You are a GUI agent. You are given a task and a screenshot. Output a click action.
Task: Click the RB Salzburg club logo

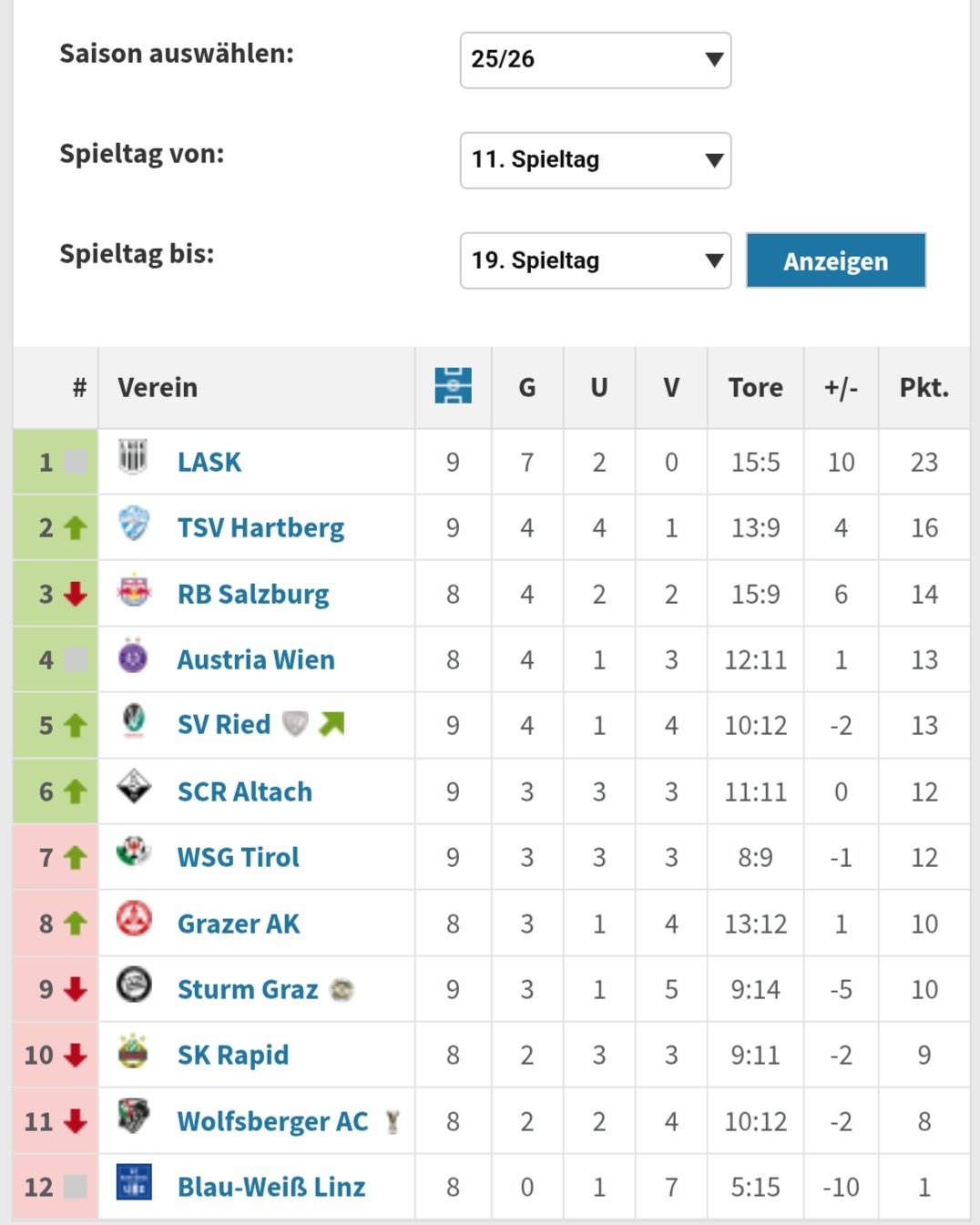click(x=134, y=591)
